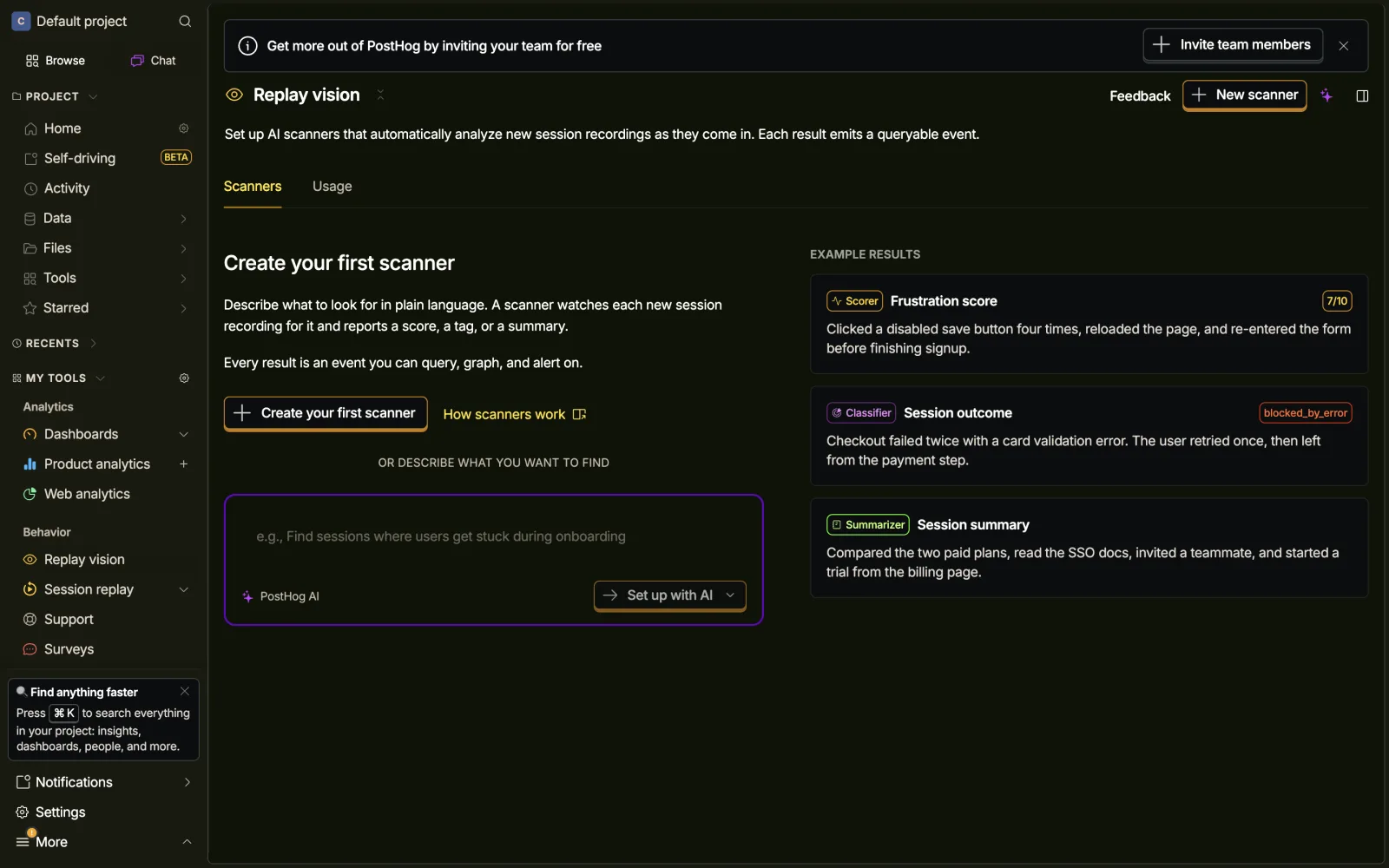Open Self-driving in the sidebar

(80, 158)
